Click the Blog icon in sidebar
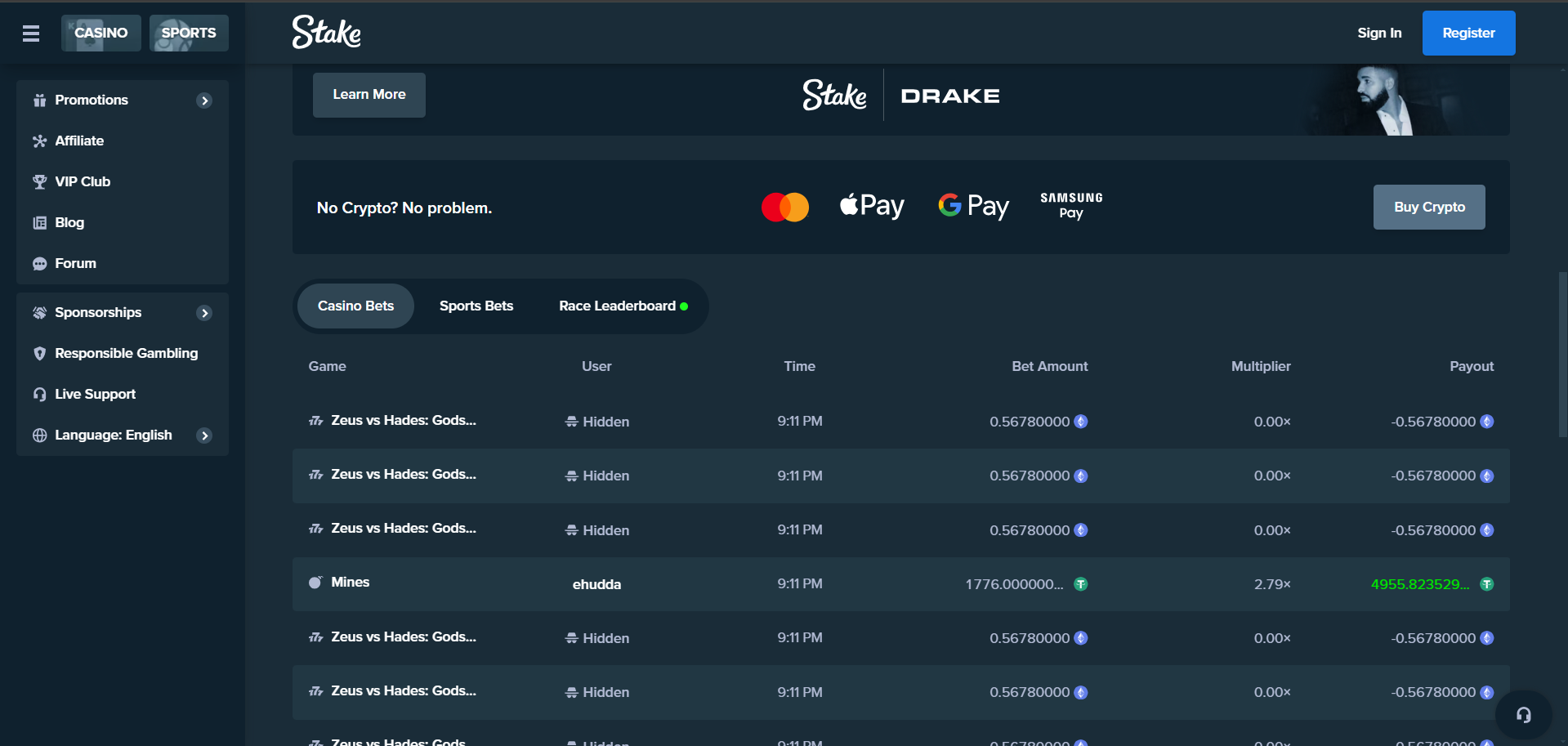The width and height of the screenshot is (1568, 746). click(x=39, y=223)
